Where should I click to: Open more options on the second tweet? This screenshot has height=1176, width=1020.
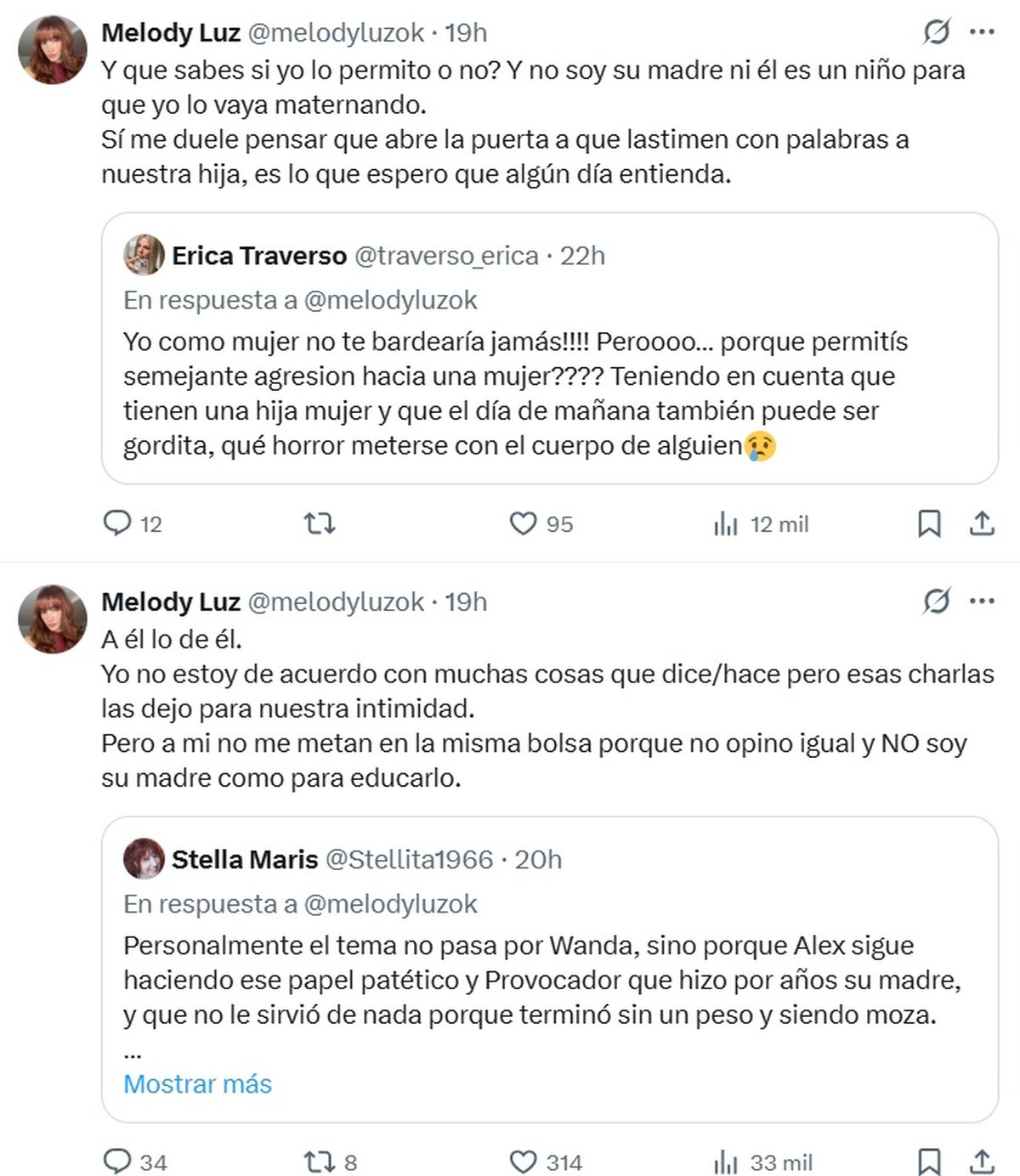point(982,602)
